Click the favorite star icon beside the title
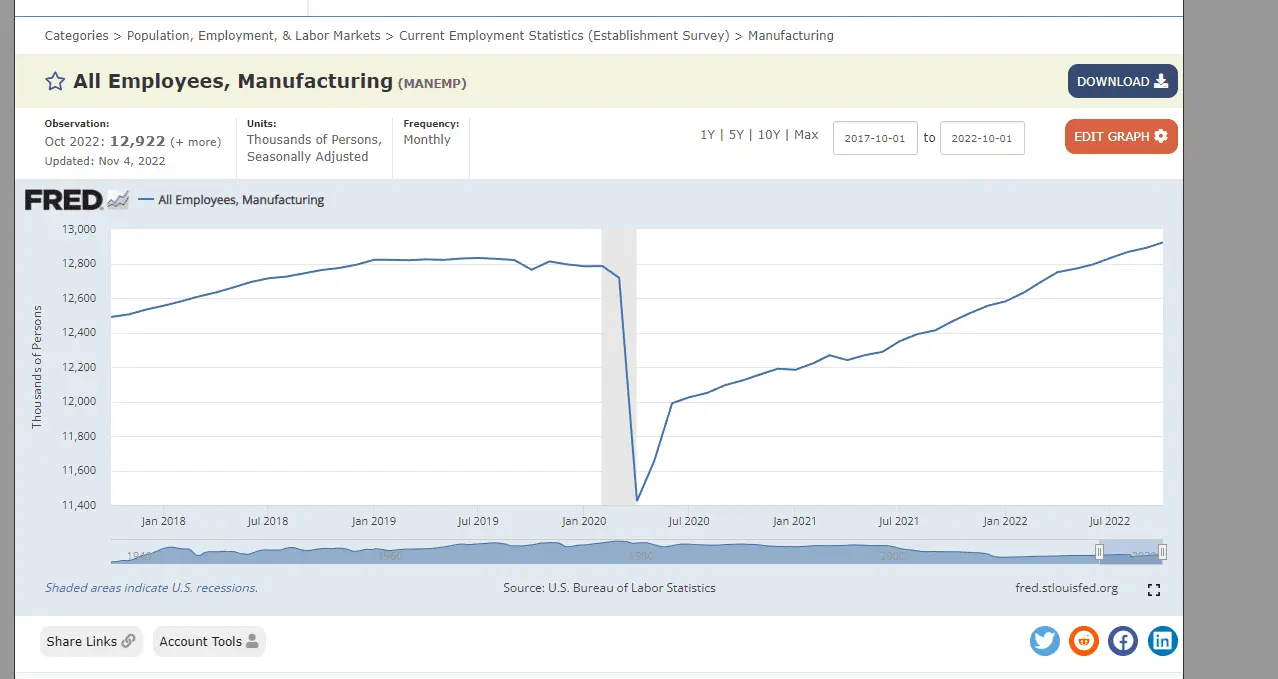Image resolution: width=1278 pixels, height=679 pixels. tap(55, 82)
